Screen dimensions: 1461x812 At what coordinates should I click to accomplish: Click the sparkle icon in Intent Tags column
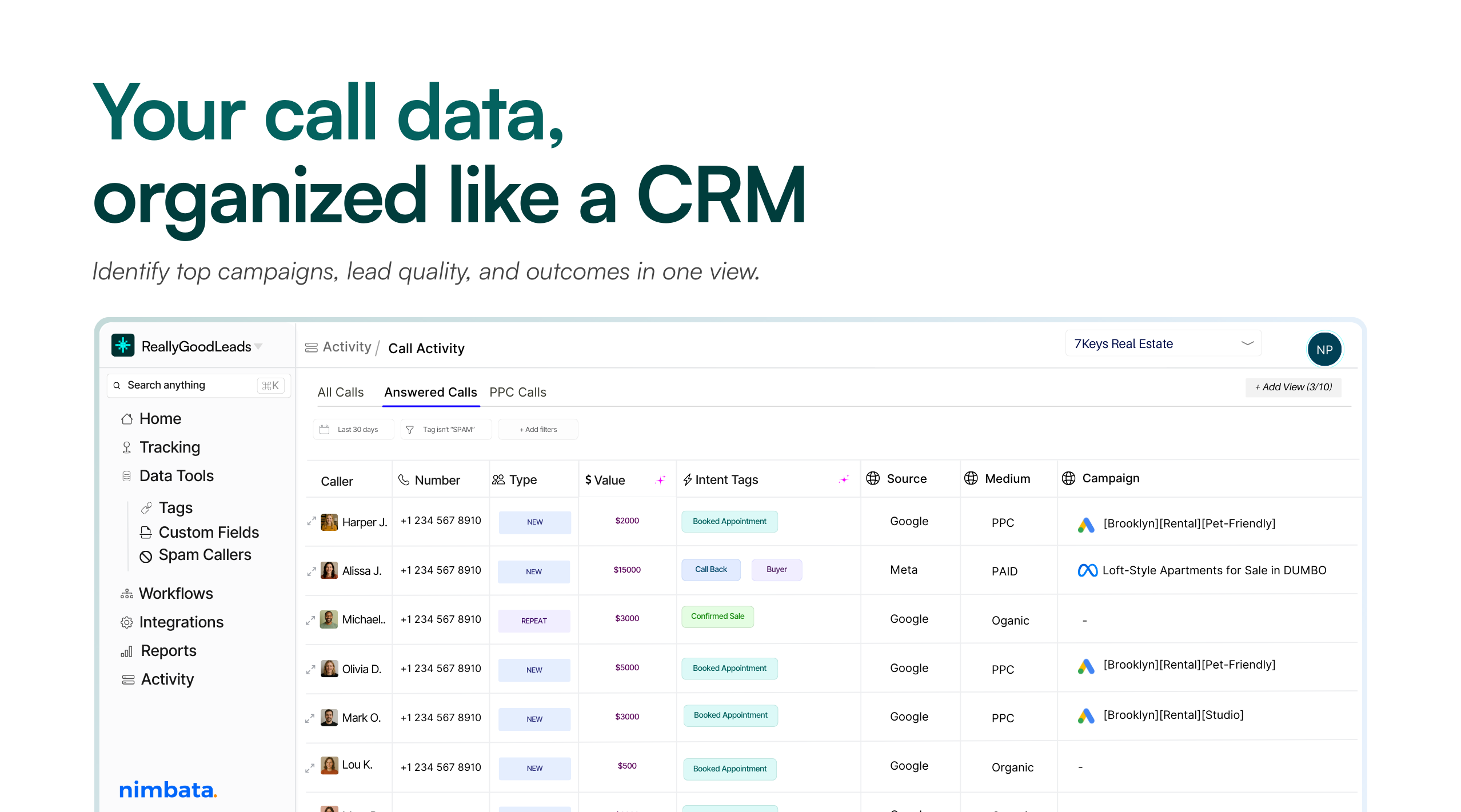point(844,480)
